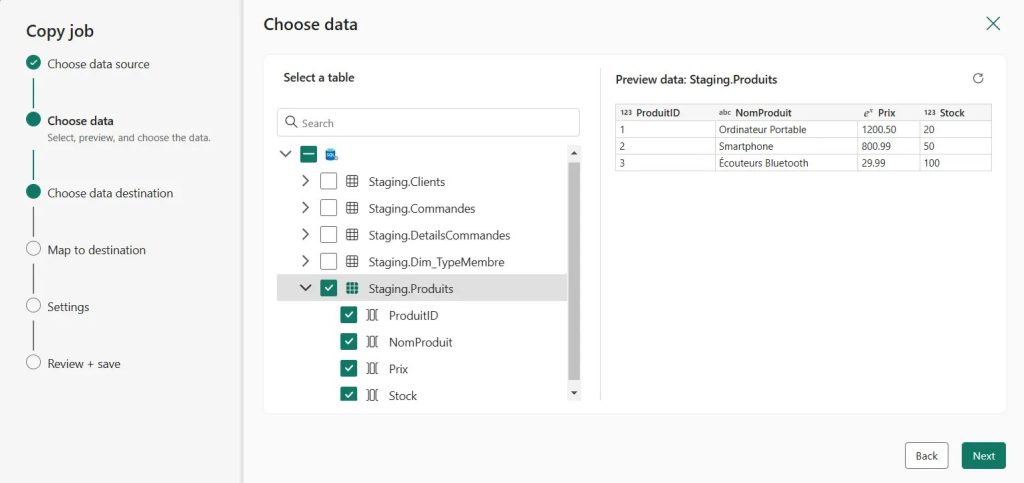
Task: Uncheck the NomProduit column checkbox
Action: [349, 342]
